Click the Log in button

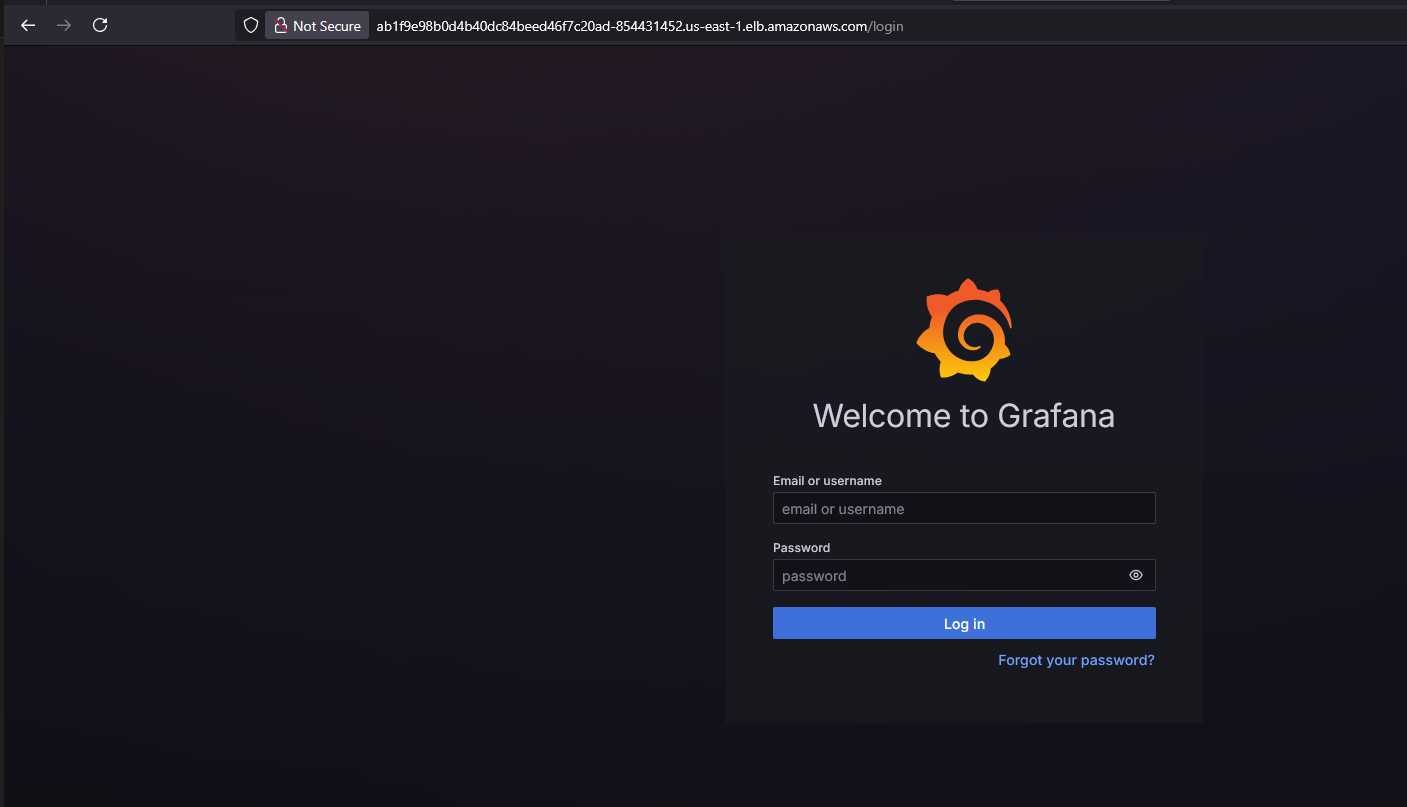click(x=964, y=623)
